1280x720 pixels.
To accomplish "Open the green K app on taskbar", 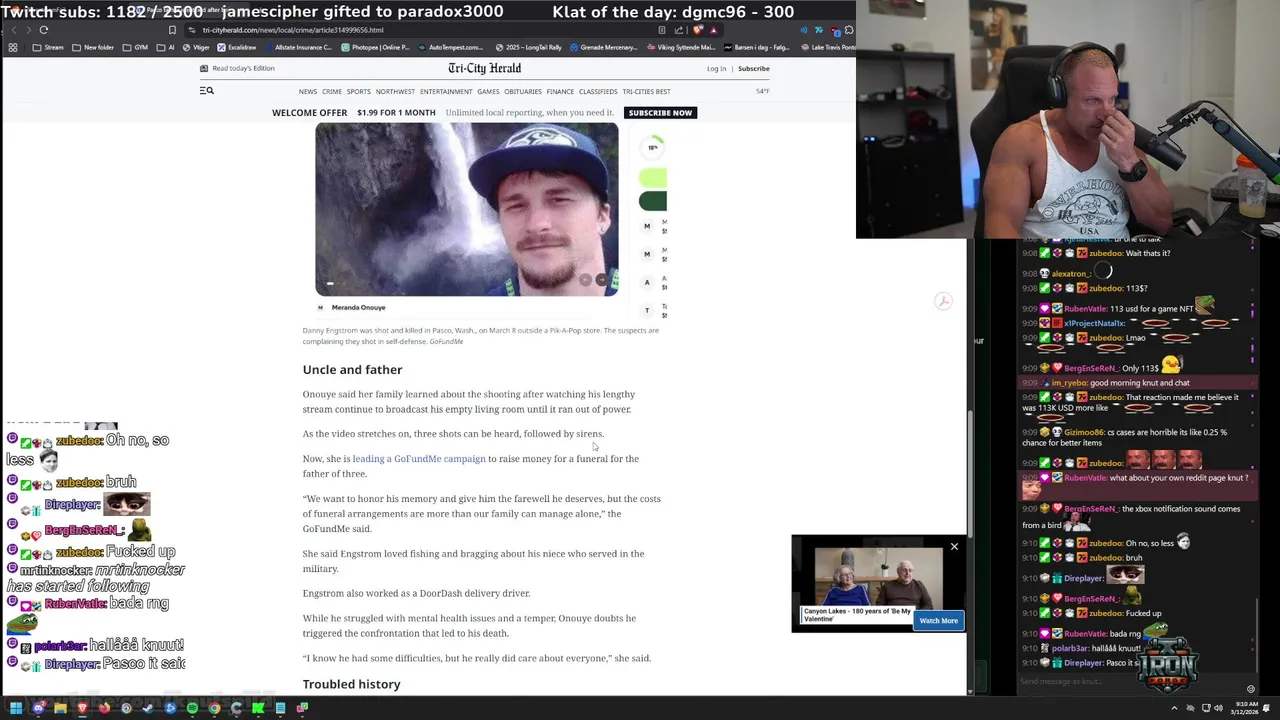I will point(258,708).
